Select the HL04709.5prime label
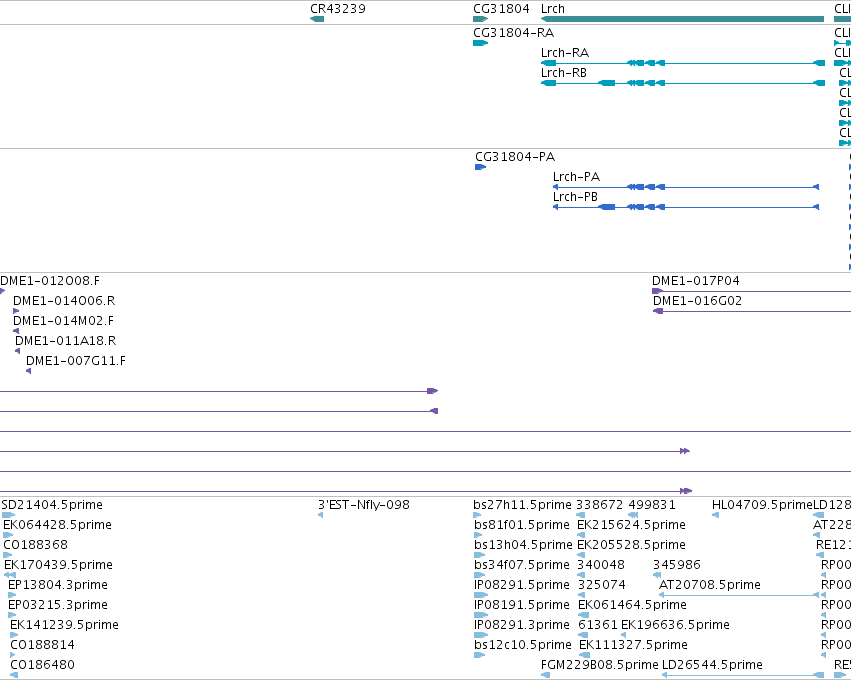The height and width of the screenshot is (680, 851). pyautogui.click(x=762, y=505)
